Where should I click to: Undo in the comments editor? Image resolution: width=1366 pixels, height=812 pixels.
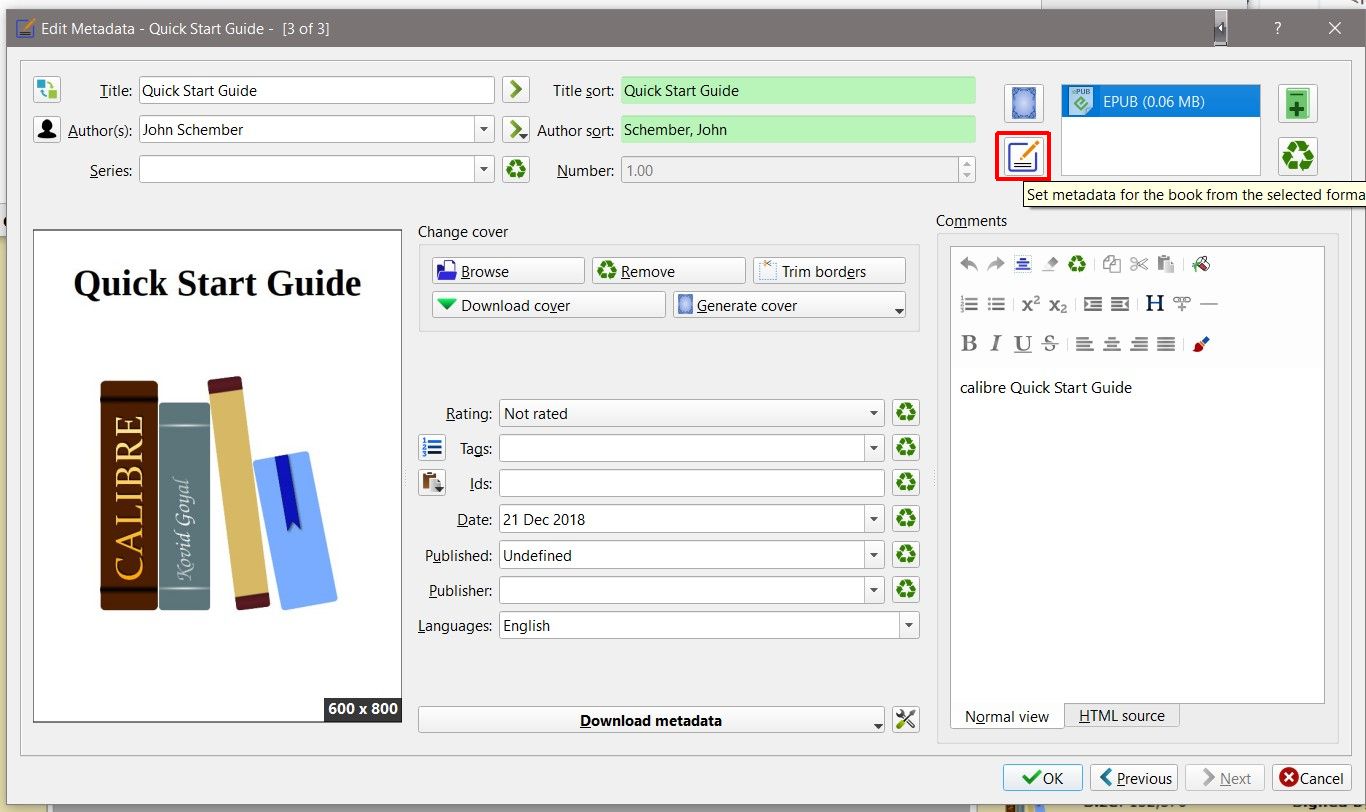(x=968, y=264)
